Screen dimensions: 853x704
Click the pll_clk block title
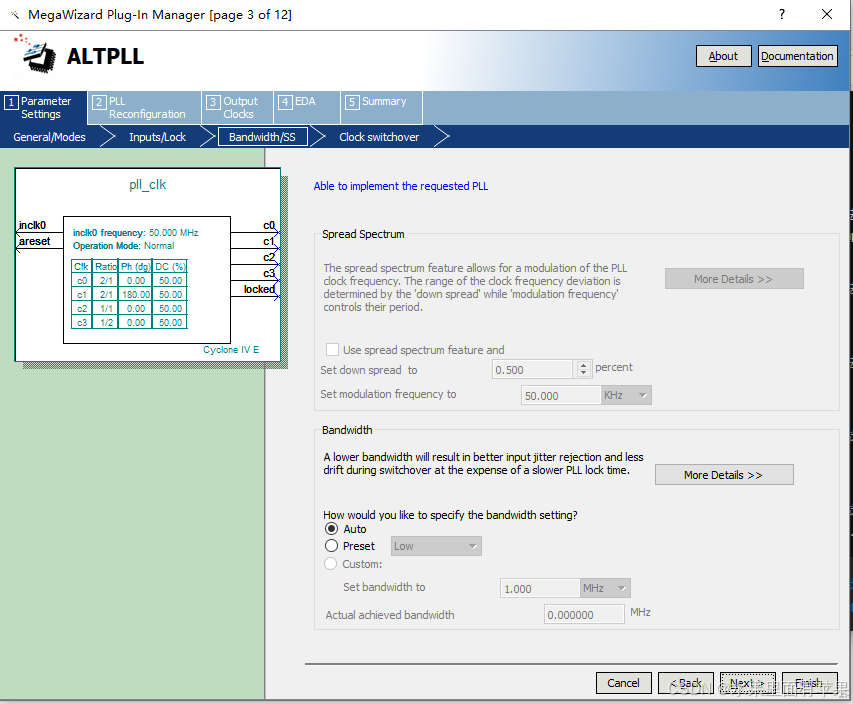(x=147, y=184)
